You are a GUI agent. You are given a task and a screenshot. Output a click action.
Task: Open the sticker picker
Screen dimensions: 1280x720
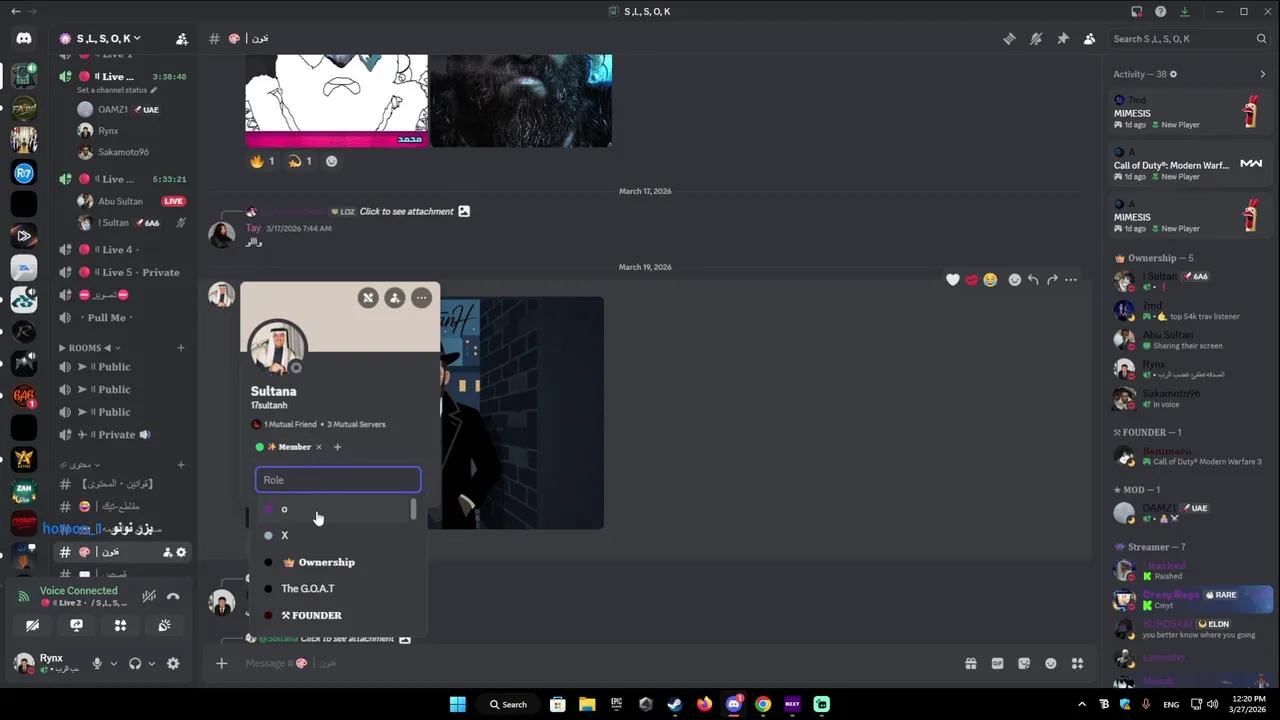point(1024,663)
